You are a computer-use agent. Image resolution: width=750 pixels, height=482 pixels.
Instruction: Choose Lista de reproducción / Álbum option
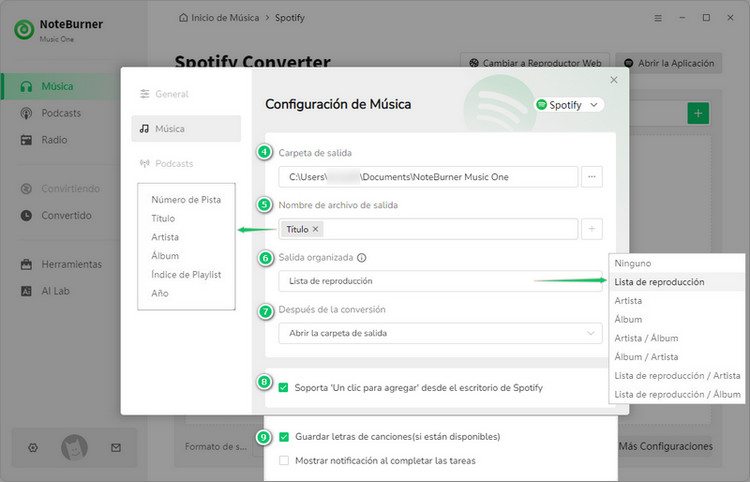click(x=677, y=394)
